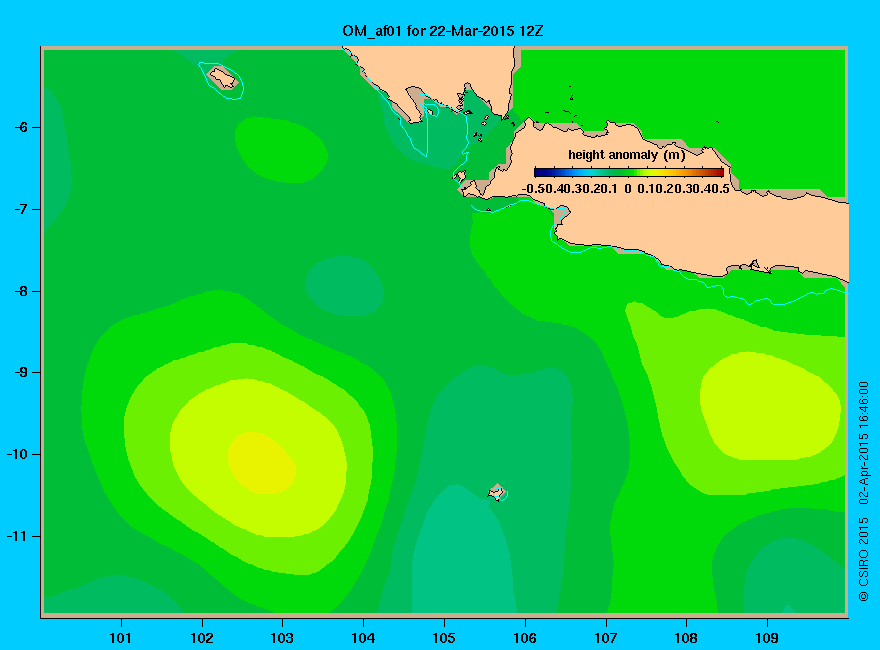The width and height of the screenshot is (880, 650).
Task: Click the small island near 105.6E, 10.5S
Action: click(x=497, y=492)
